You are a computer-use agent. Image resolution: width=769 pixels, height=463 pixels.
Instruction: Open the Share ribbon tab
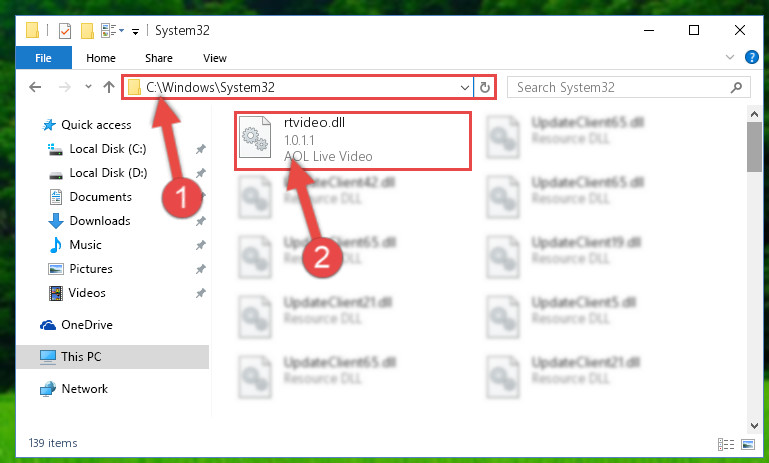tap(159, 58)
